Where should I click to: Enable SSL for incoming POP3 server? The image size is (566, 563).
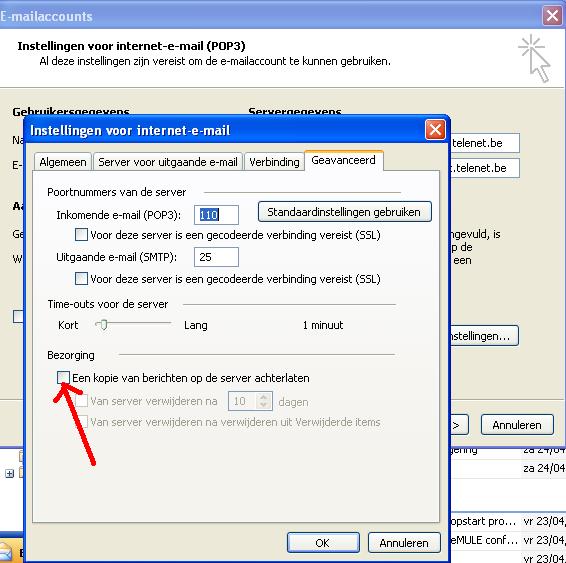point(81,235)
